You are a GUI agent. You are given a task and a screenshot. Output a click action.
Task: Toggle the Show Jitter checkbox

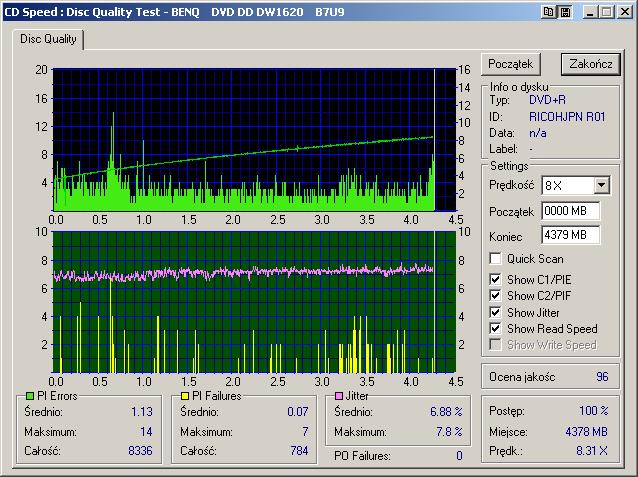495,312
